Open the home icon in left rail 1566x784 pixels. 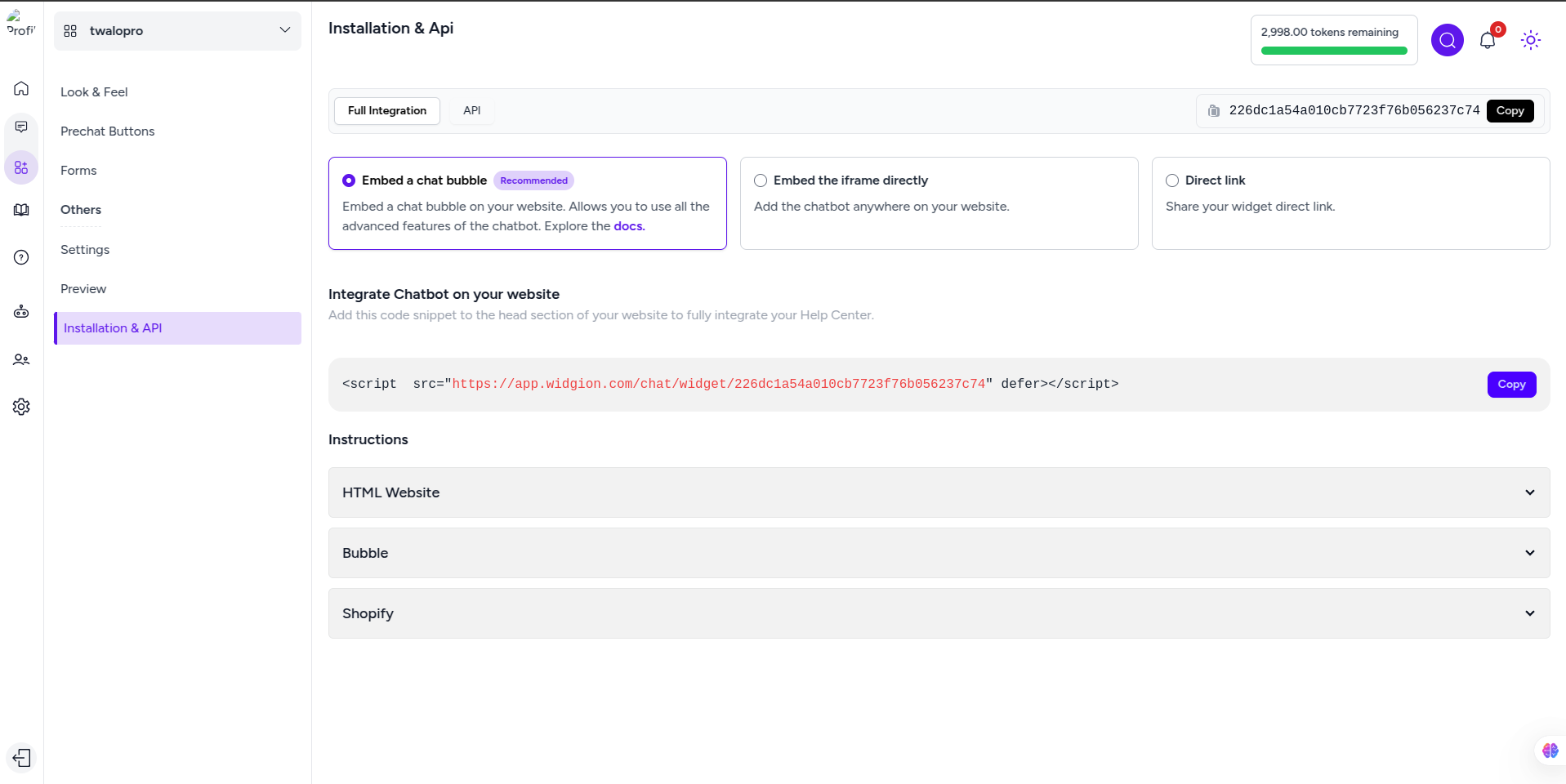(21, 88)
